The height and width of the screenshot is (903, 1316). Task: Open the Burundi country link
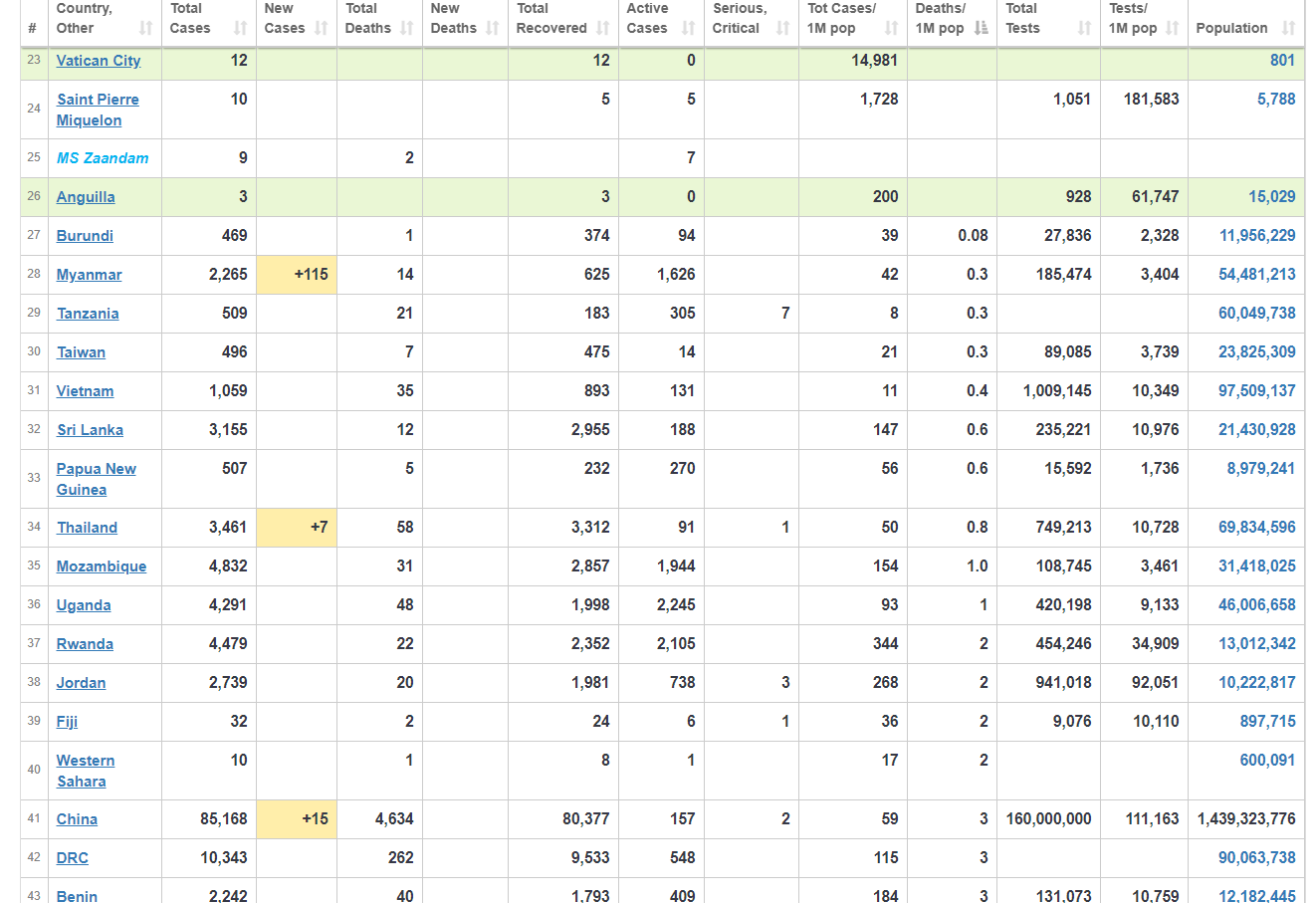click(x=85, y=236)
